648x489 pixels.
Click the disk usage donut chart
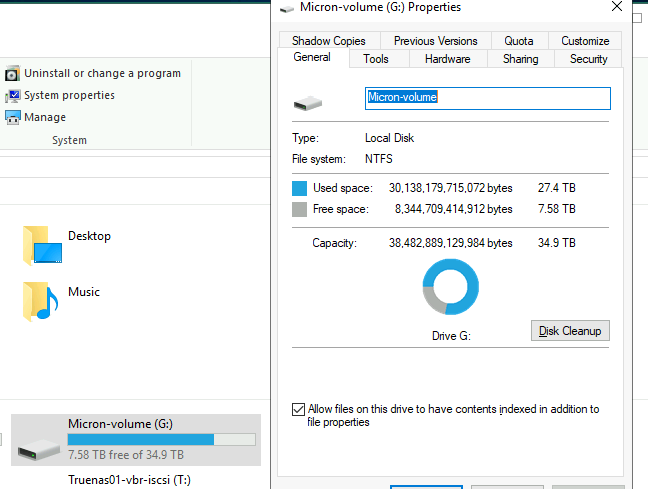tap(450, 287)
